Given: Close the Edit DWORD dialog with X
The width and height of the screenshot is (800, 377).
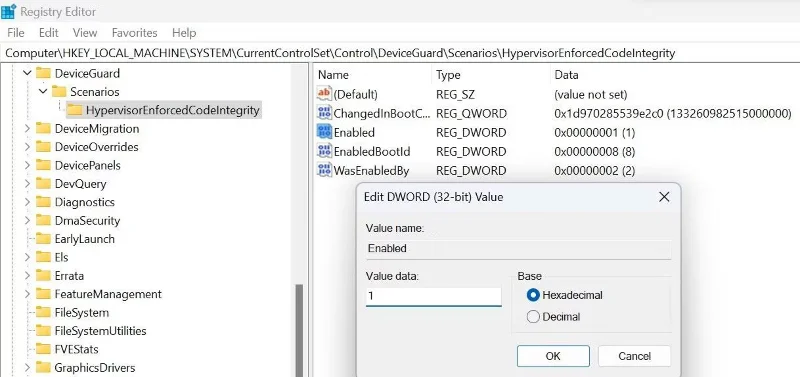Looking at the screenshot, I should [664, 197].
